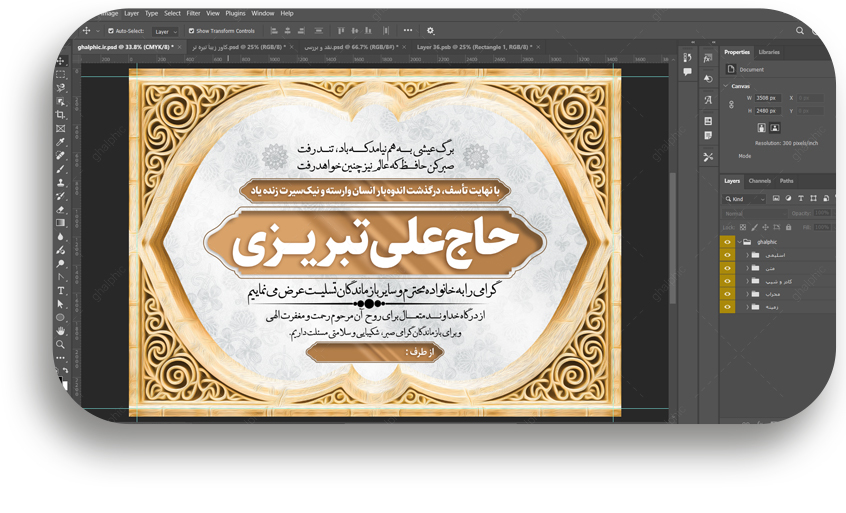Click the canvas Width input field
The image size is (846, 513).
tap(766, 98)
